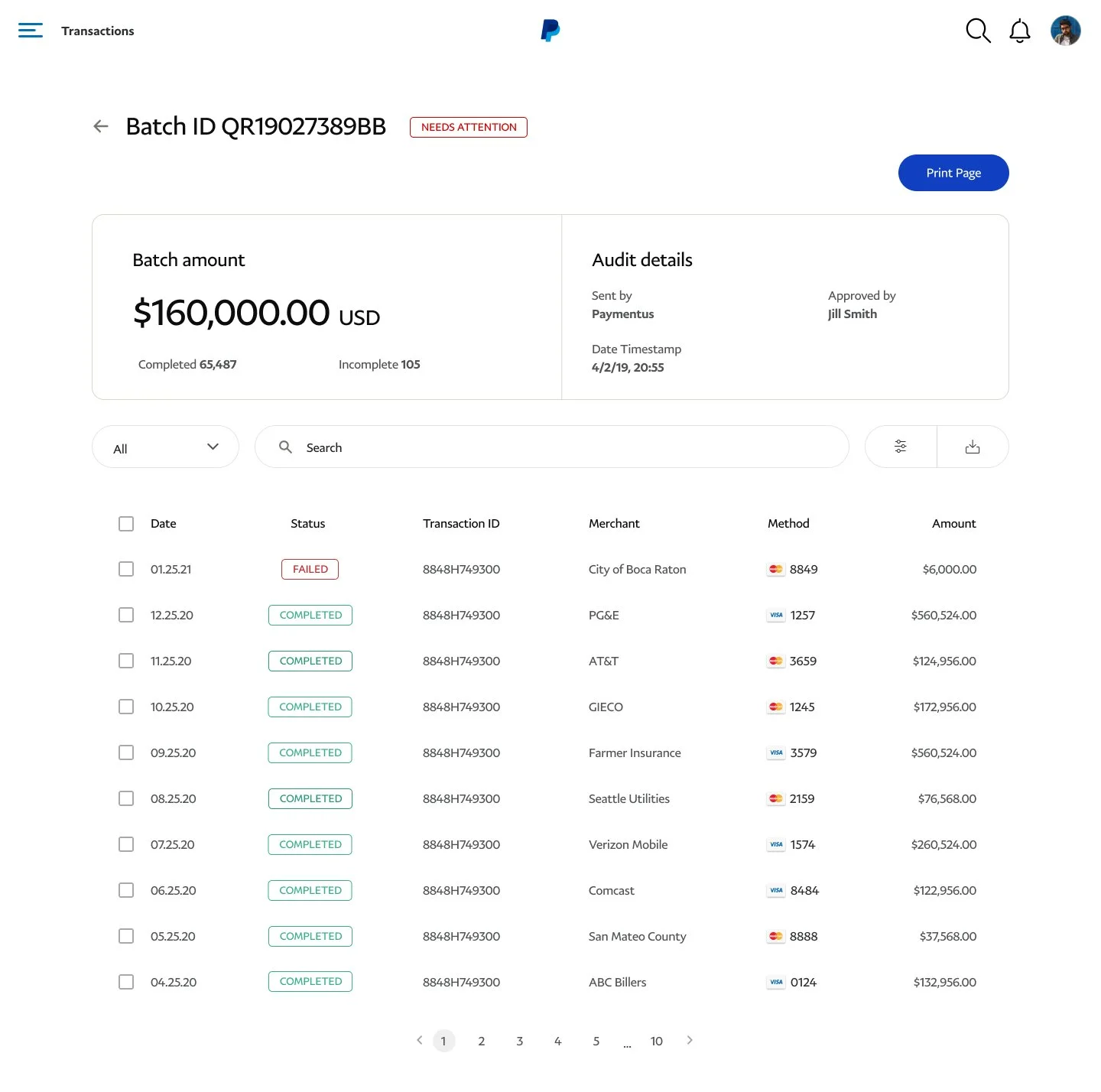Click the Visa icon for card 1574
The width and height of the screenshot is (1101, 1092).
776,844
